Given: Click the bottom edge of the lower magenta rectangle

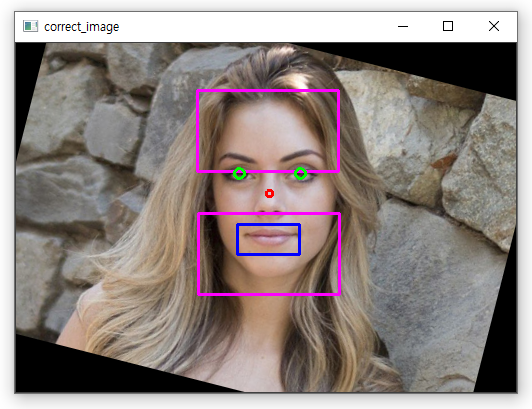Looking at the screenshot, I should pos(269,294).
